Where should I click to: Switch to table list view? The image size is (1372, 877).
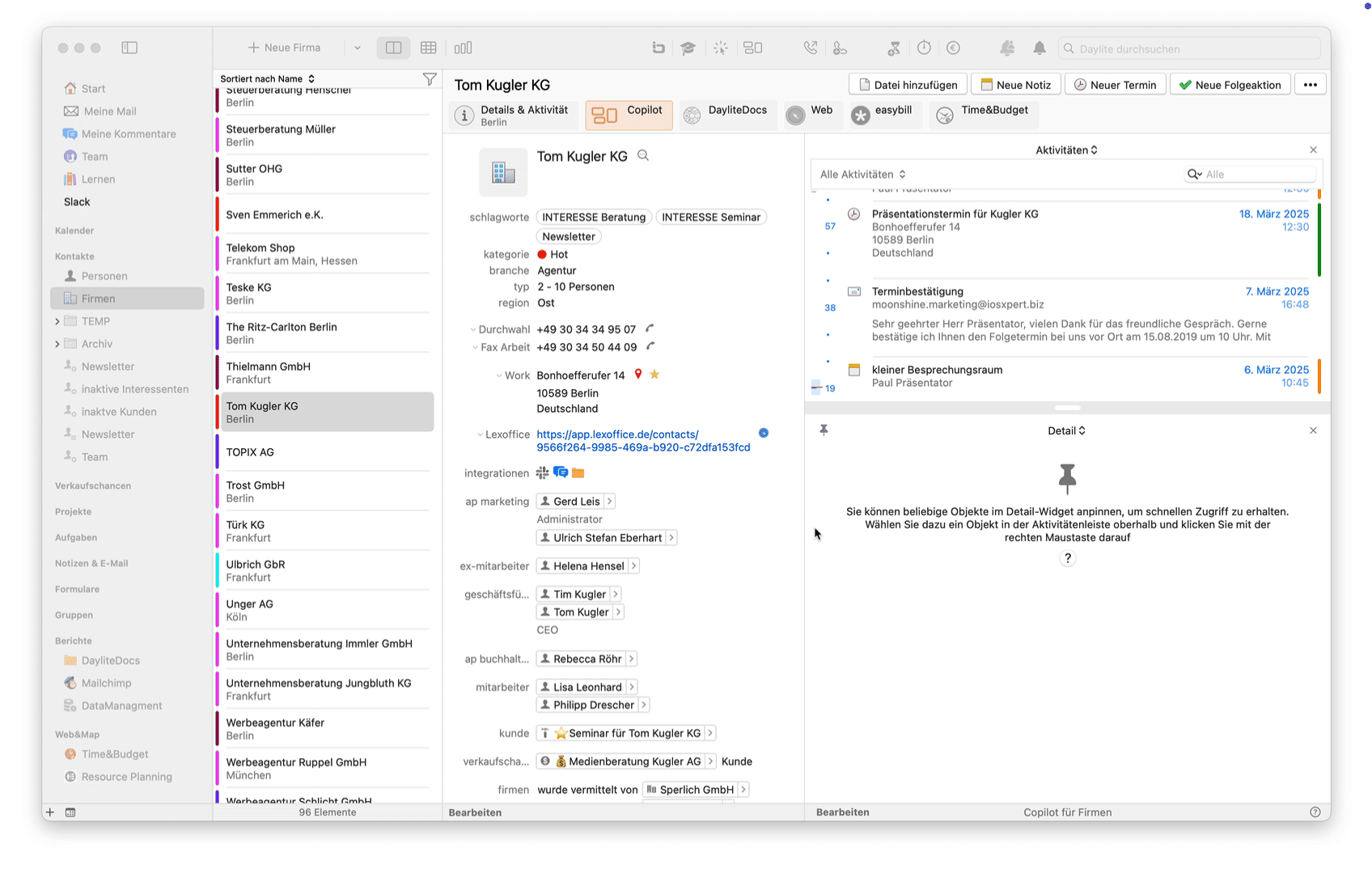tap(429, 48)
